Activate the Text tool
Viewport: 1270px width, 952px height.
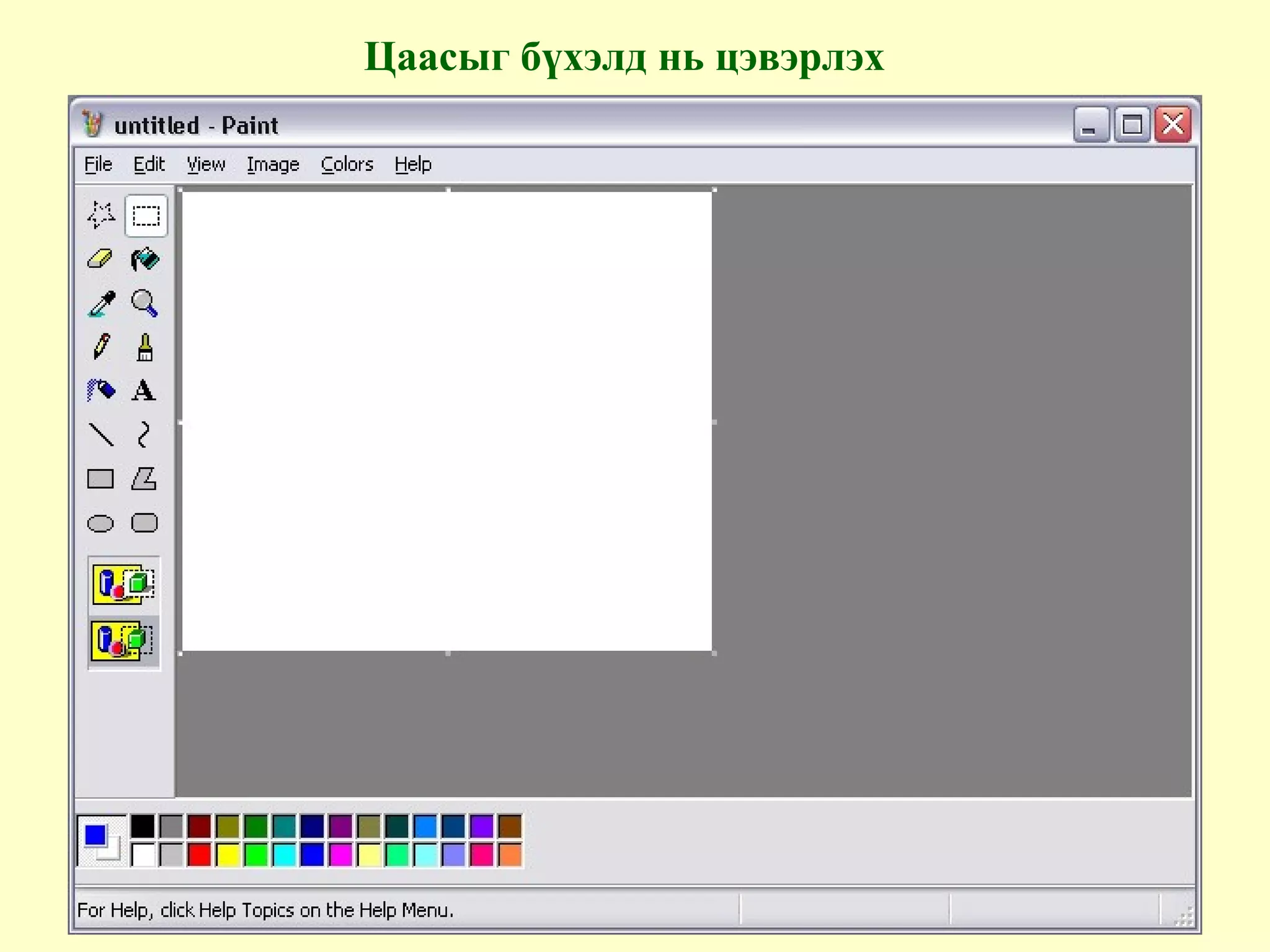click(x=145, y=390)
